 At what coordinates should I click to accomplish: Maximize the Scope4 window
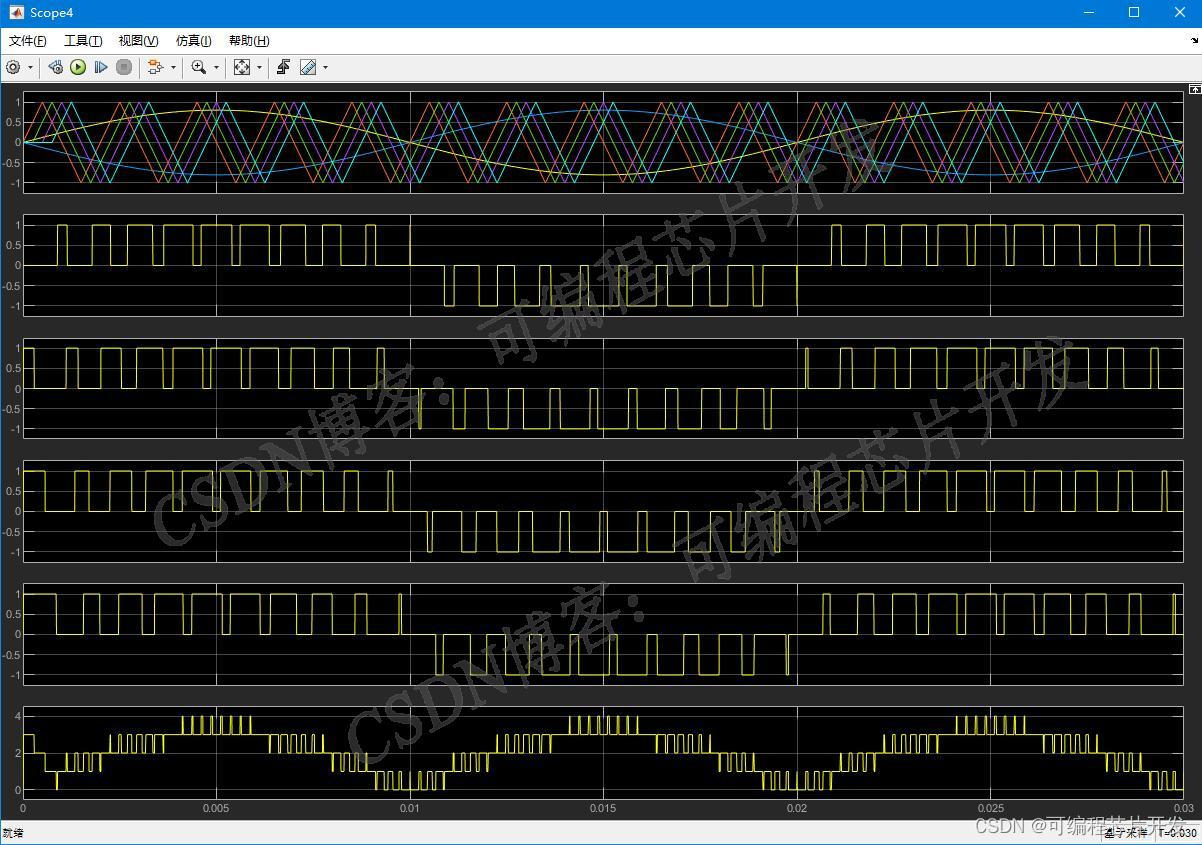pos(1134,13)
